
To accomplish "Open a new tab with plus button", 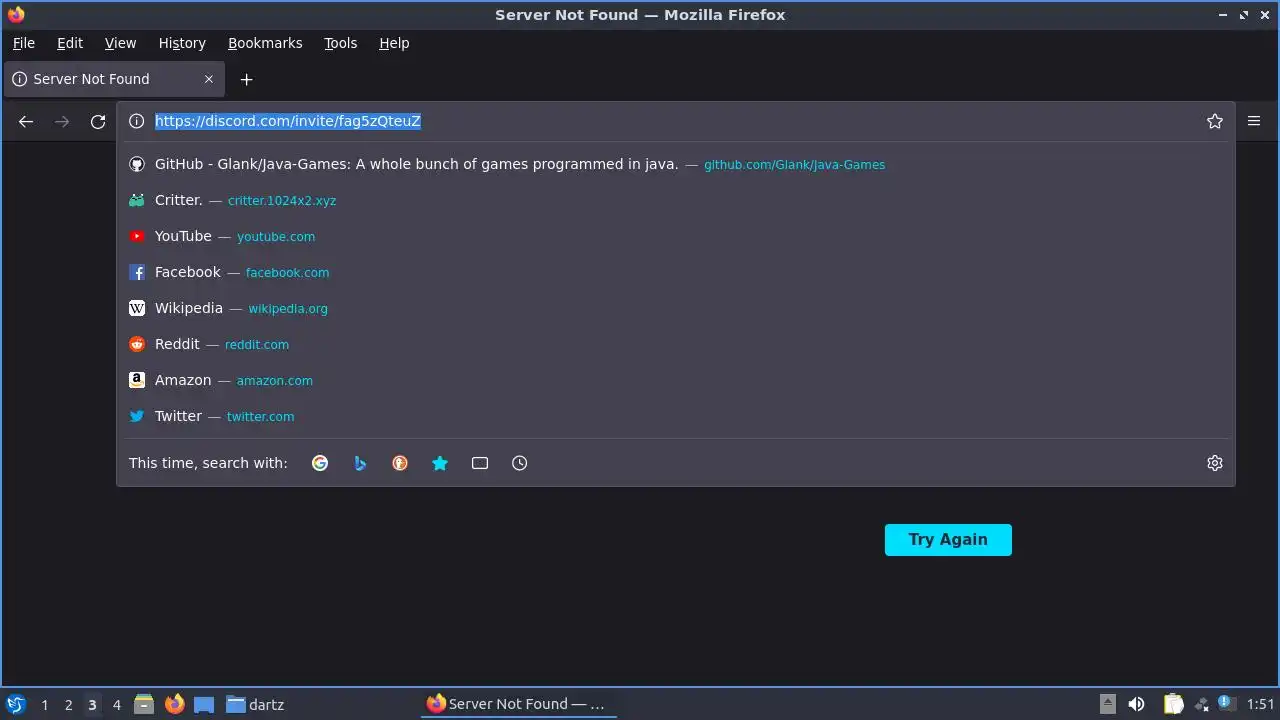I will coord(246,79).
